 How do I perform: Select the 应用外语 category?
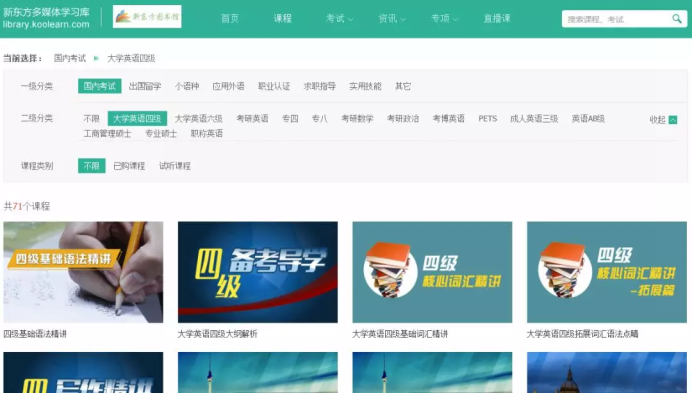[x=228, y=86]
